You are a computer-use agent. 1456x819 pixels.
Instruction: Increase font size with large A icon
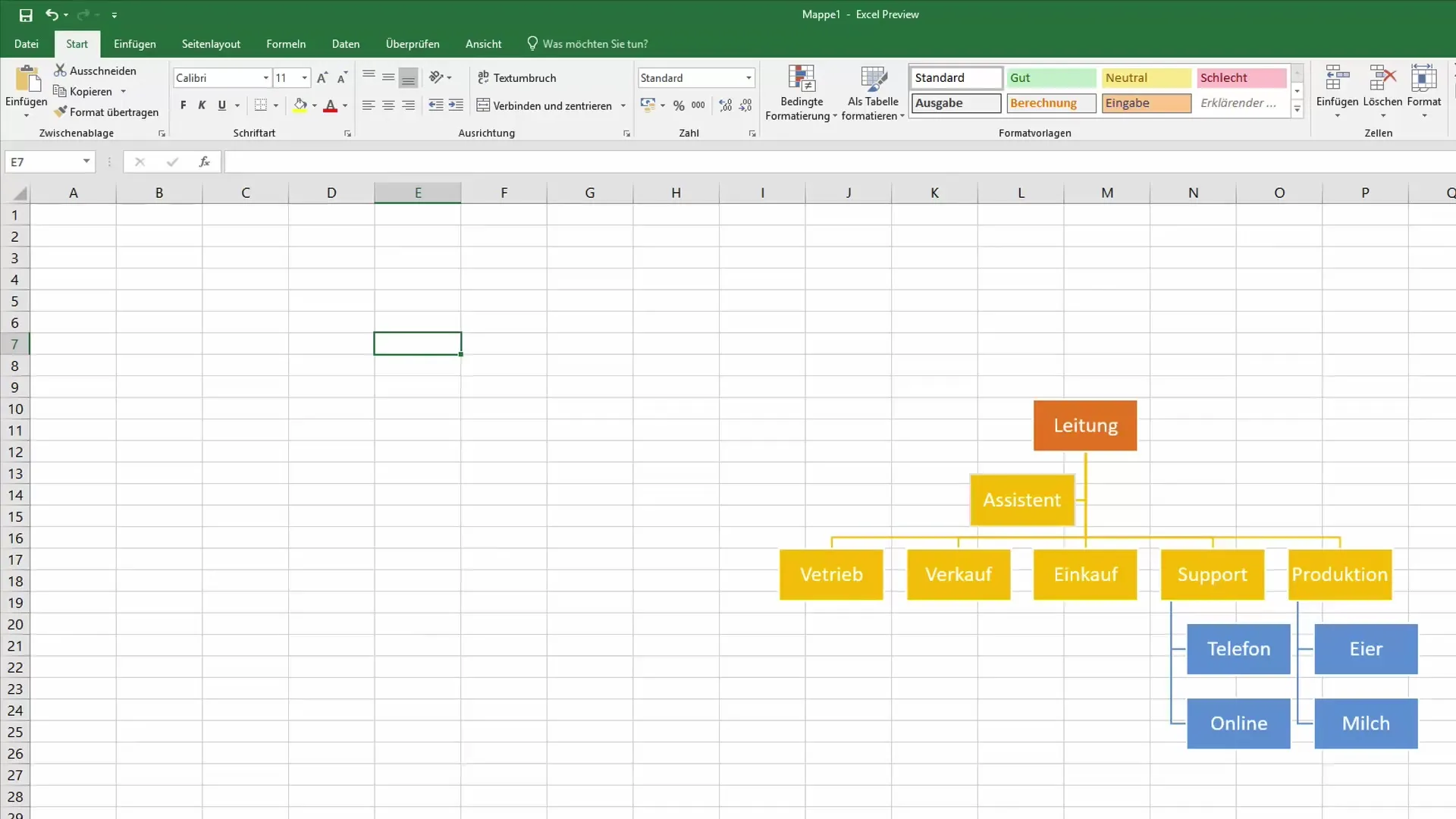322,78
